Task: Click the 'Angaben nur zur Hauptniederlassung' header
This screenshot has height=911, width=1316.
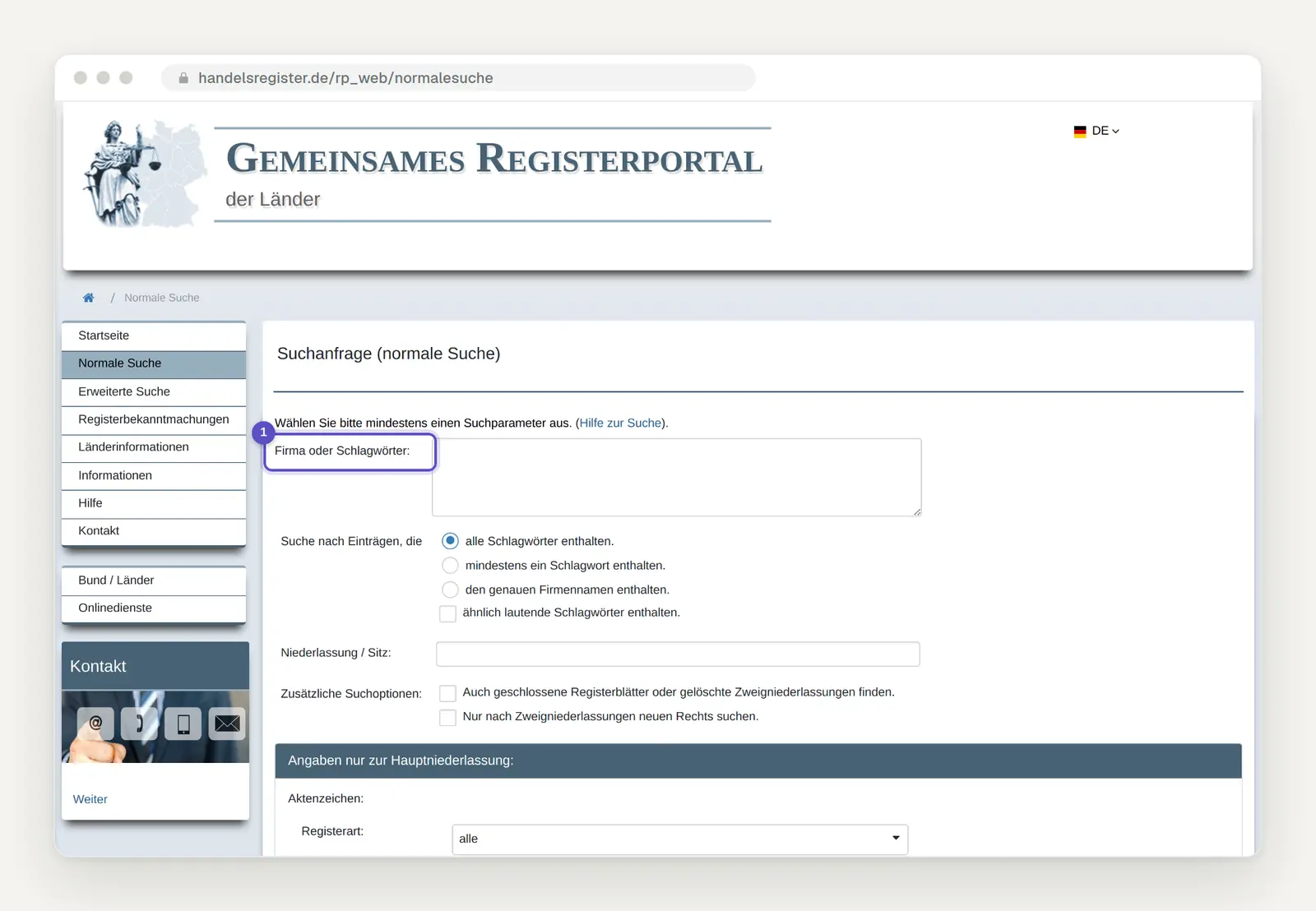Action: (758, 761)
